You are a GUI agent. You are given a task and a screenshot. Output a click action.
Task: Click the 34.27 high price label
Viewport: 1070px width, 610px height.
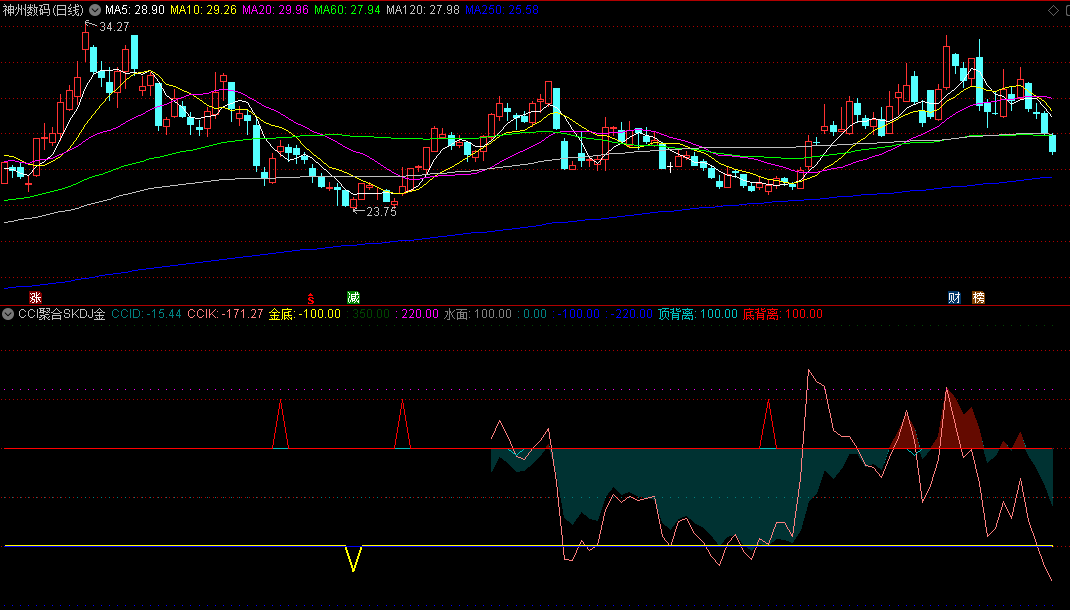click(114, 27)
